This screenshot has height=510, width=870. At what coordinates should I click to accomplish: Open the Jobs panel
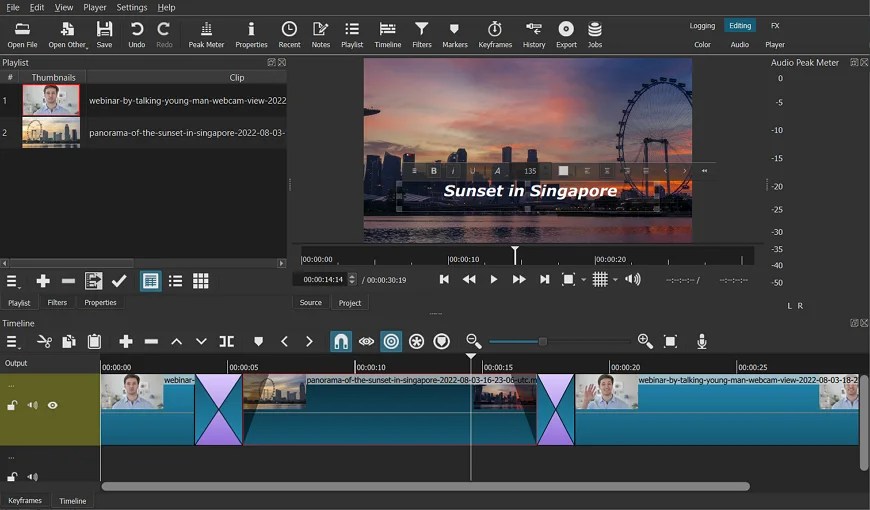click(595, 34)
